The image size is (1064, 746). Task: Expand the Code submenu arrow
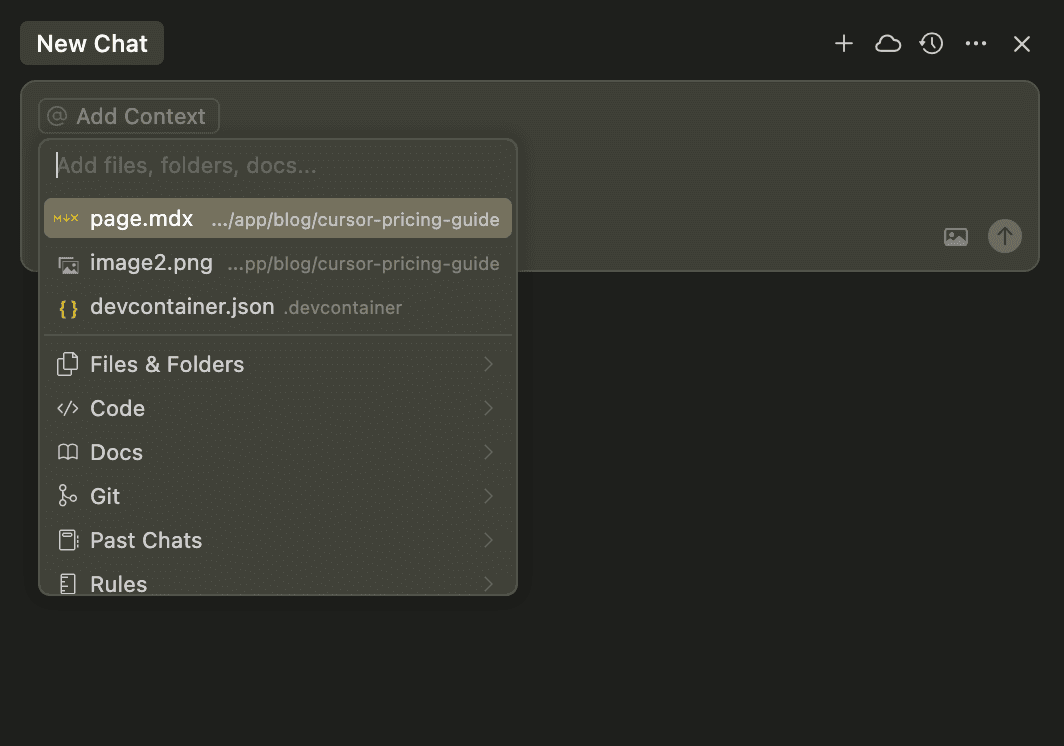tap(489, 409)
